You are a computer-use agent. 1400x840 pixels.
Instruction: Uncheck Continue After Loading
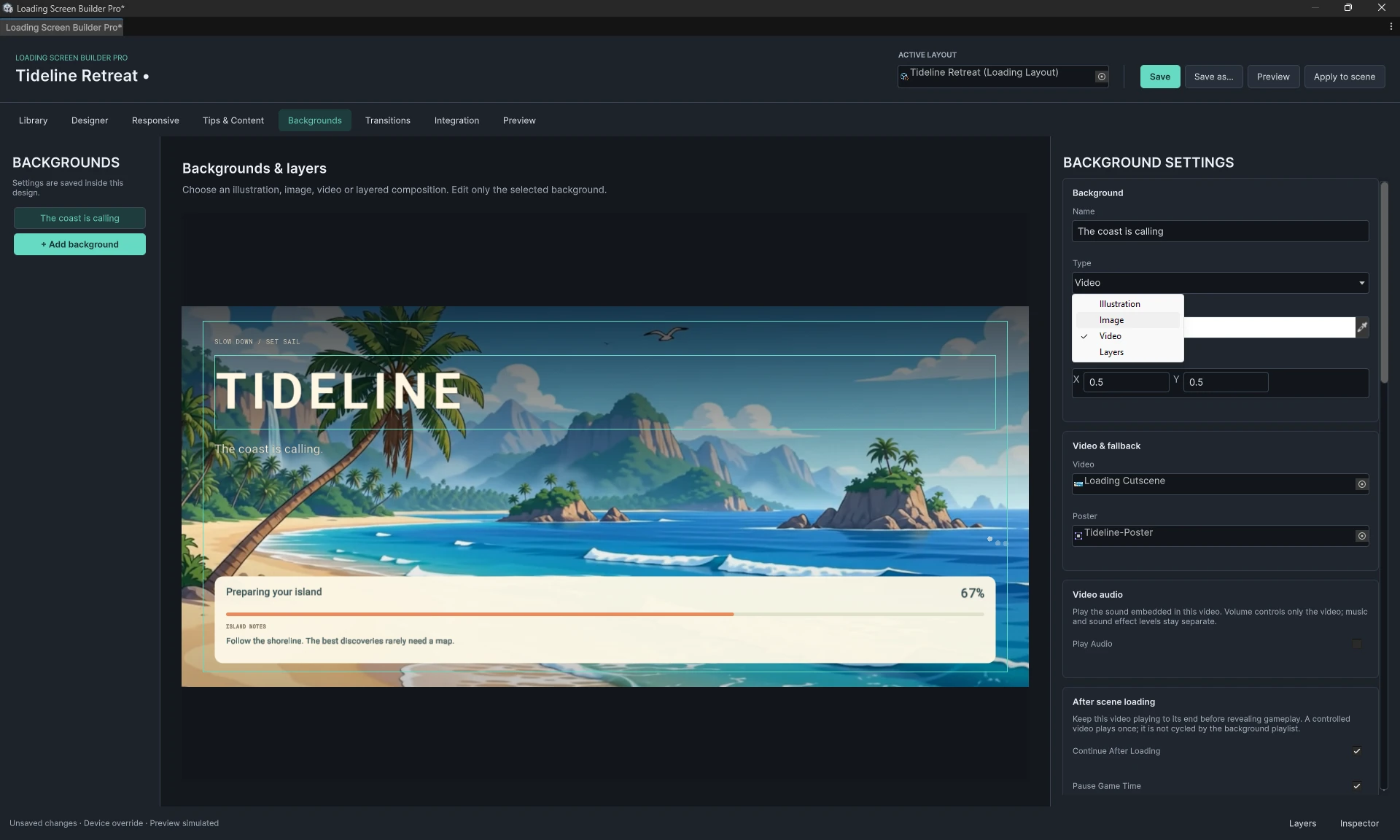(1356, 751)
